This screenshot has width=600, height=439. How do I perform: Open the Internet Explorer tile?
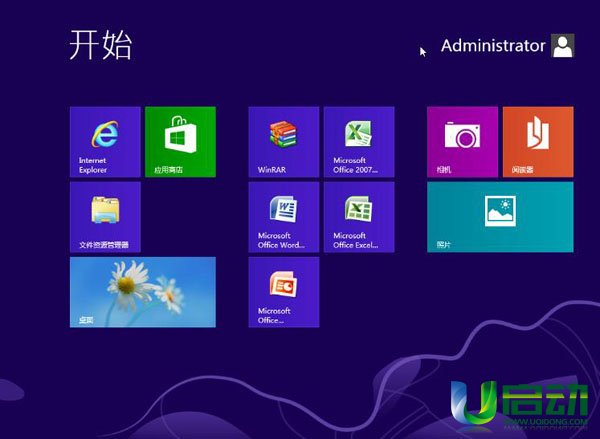pyautogui.click(x=105, y=142)
